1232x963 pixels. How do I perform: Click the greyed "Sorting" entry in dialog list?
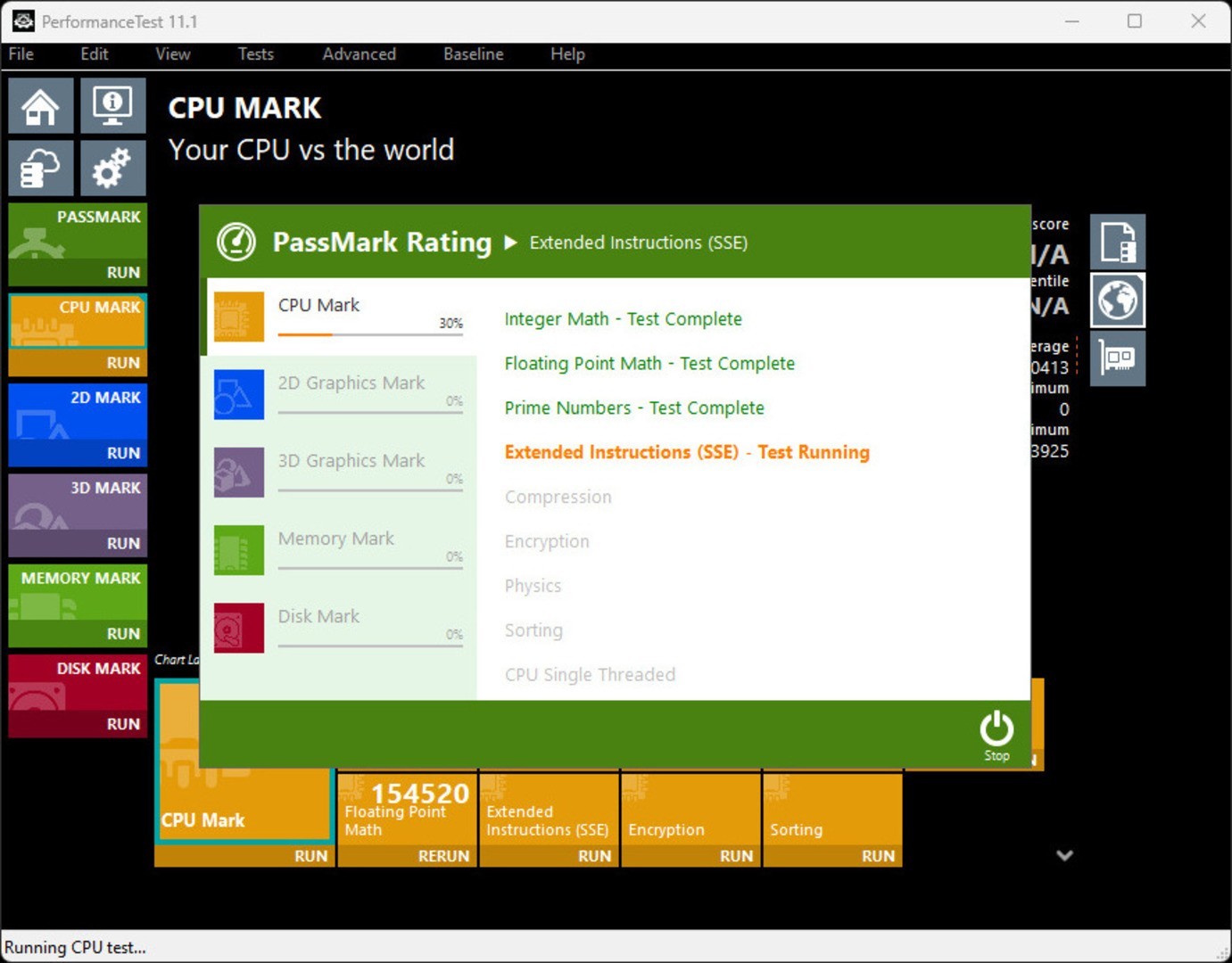tap(533, 630)
